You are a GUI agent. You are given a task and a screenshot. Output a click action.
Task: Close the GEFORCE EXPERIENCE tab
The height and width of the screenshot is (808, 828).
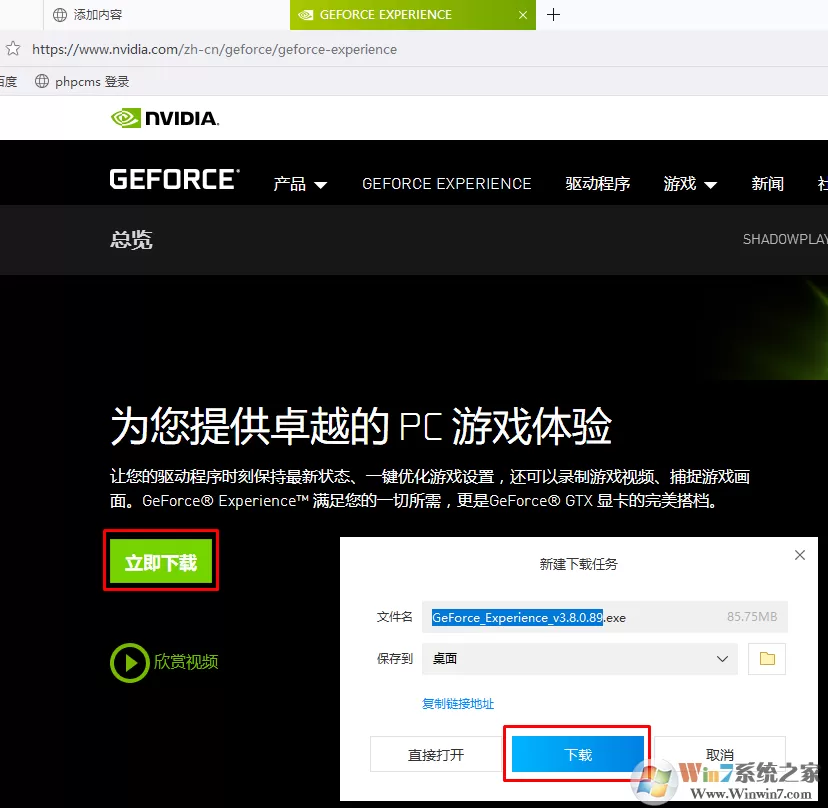pyautogui.click(x=523, y=15)
